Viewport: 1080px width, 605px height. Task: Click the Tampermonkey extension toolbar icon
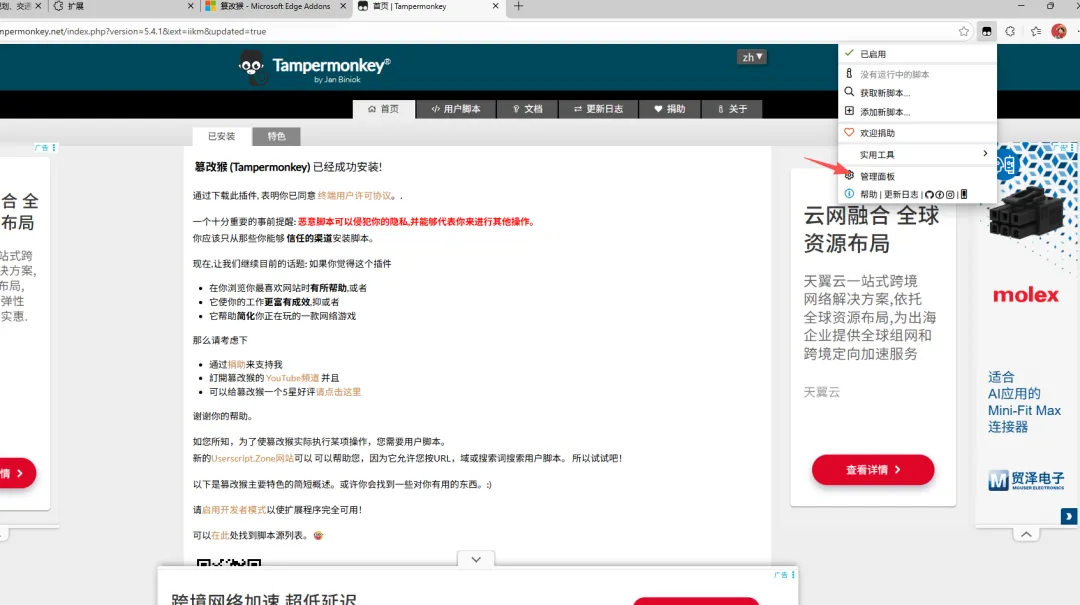(x=986, y=31)
